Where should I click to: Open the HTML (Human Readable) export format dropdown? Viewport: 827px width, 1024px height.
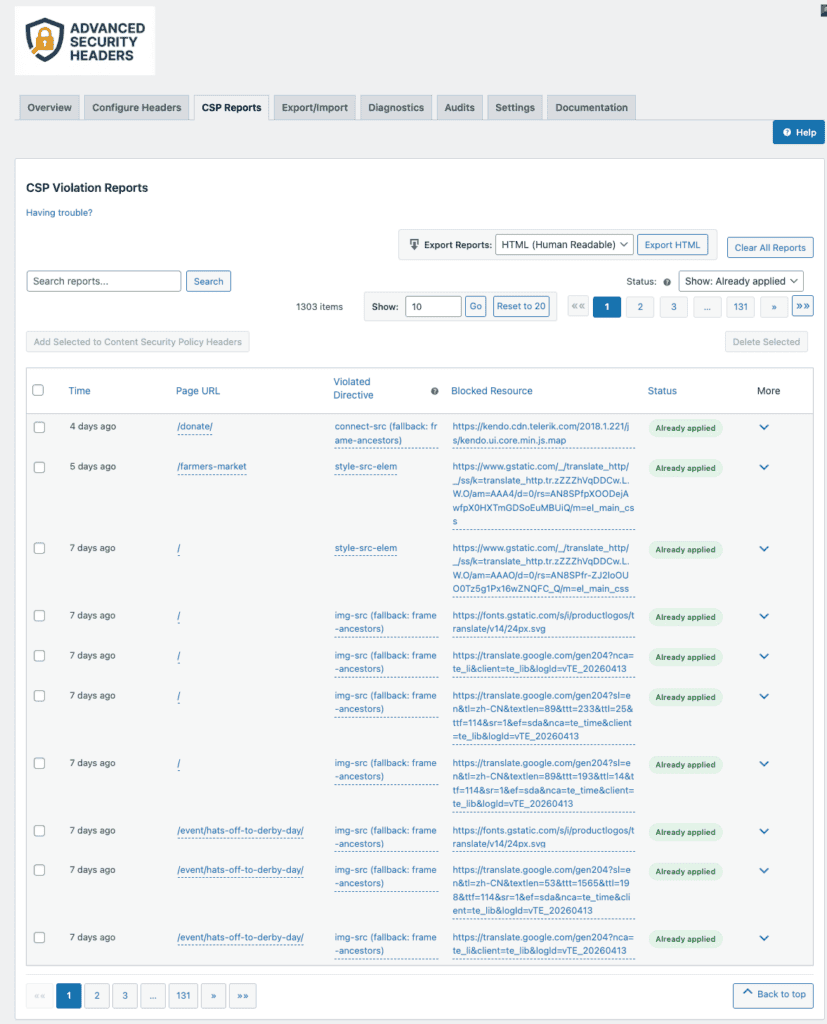coord(564,244)
